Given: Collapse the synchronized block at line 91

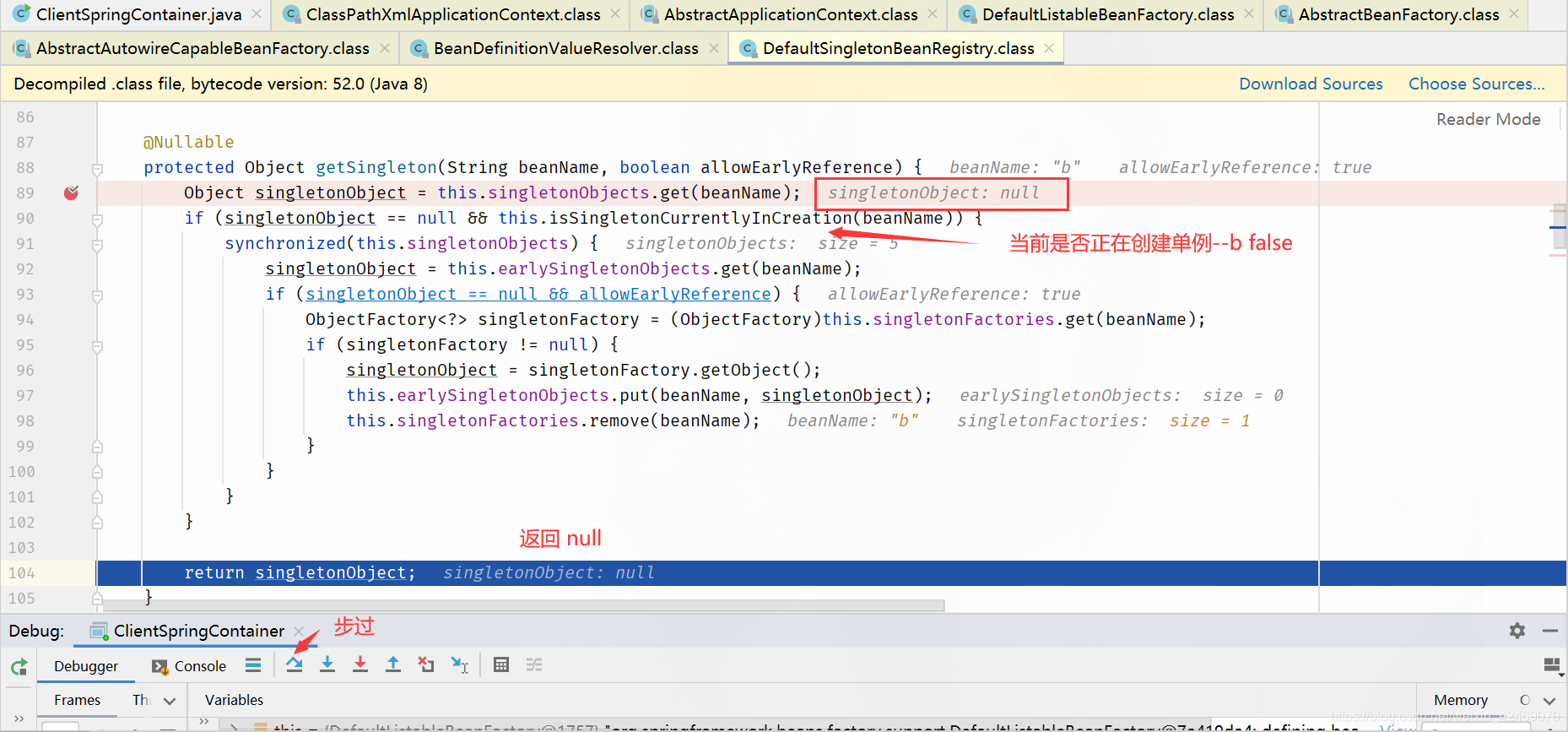Looking at the screenshot, I should pos(97,245).
